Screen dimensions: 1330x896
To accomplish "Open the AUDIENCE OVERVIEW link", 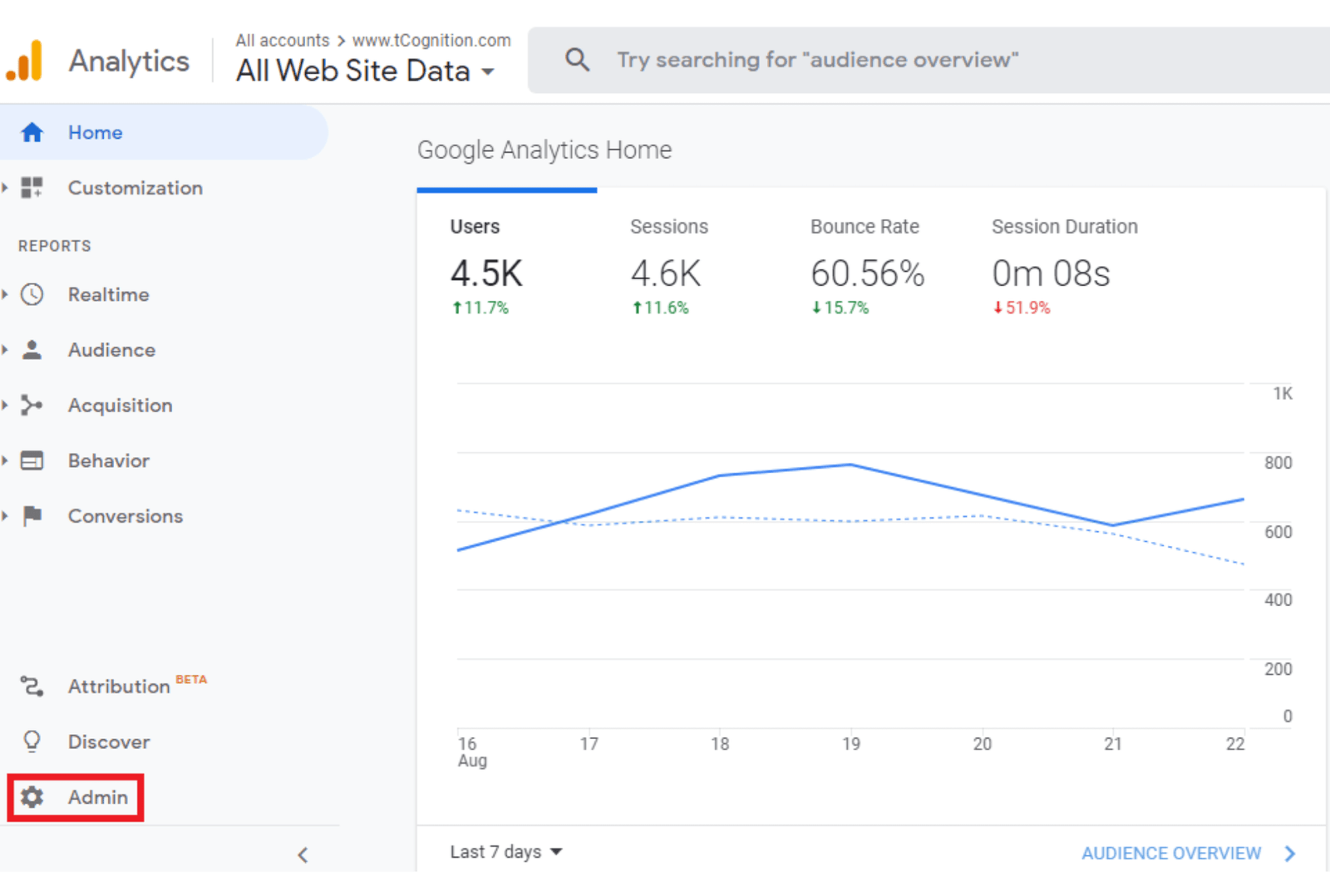I will pyautogui.click(x=1171, y=854).
